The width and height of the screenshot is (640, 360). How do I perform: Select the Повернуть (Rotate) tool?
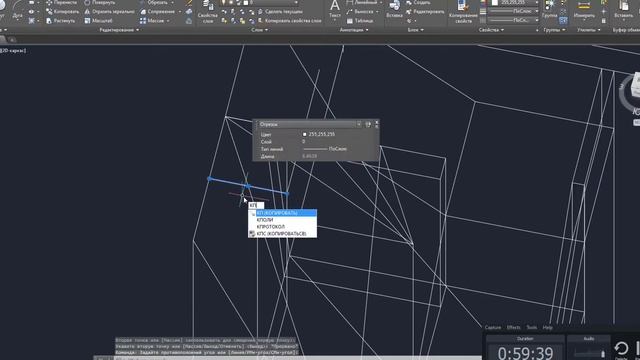pos(100,2)
